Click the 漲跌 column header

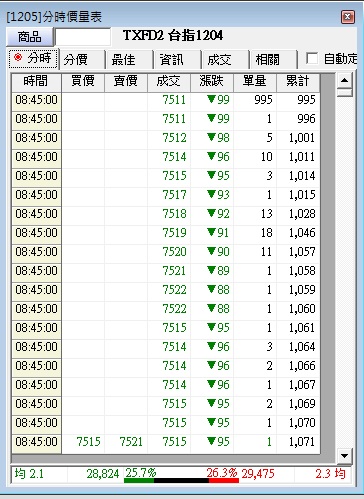212,82
